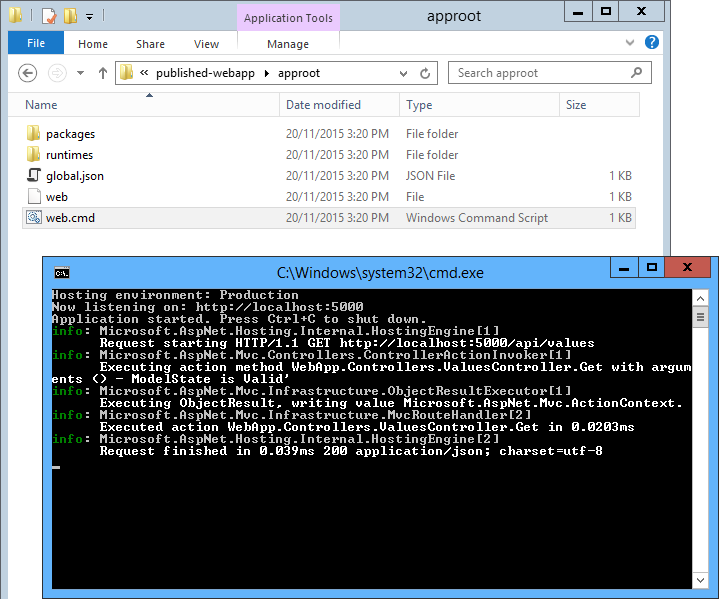This screenshot has height=599, width=719.
Task: Minimize the approot Explorer window
Action: [578, 11]
